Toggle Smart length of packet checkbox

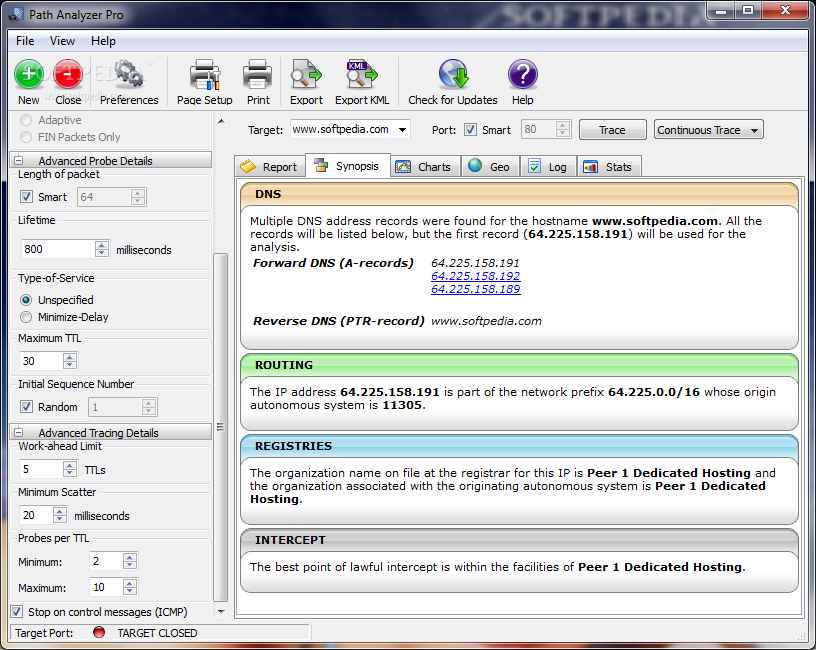point(26,197)
